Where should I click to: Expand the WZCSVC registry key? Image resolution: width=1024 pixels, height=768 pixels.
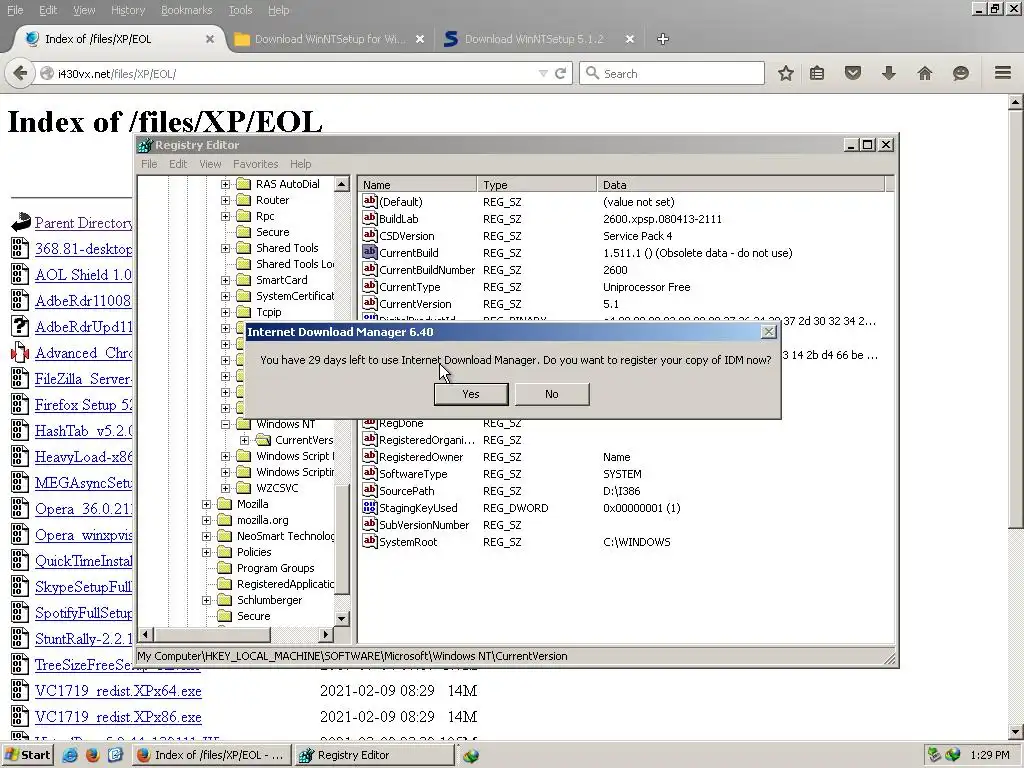225,488
